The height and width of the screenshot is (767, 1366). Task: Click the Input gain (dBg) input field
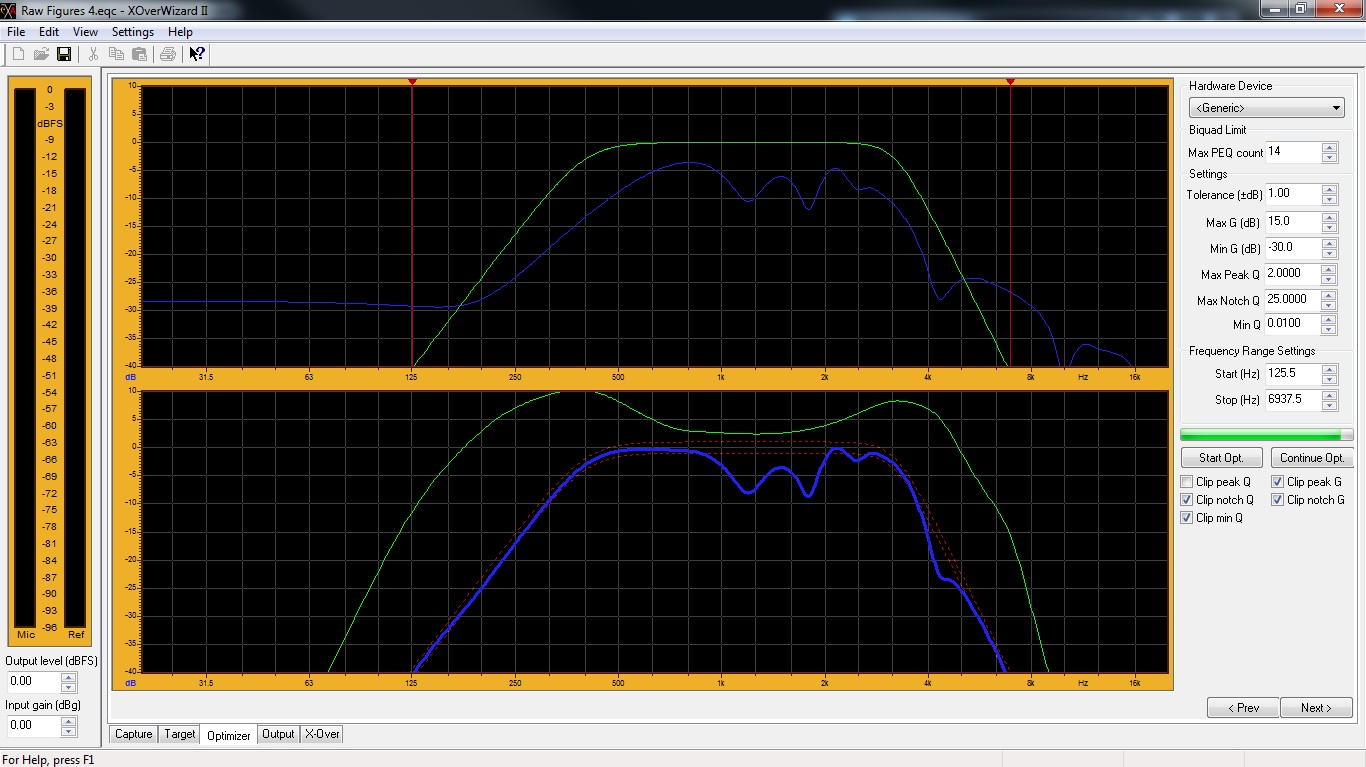(x=33, y=725)
